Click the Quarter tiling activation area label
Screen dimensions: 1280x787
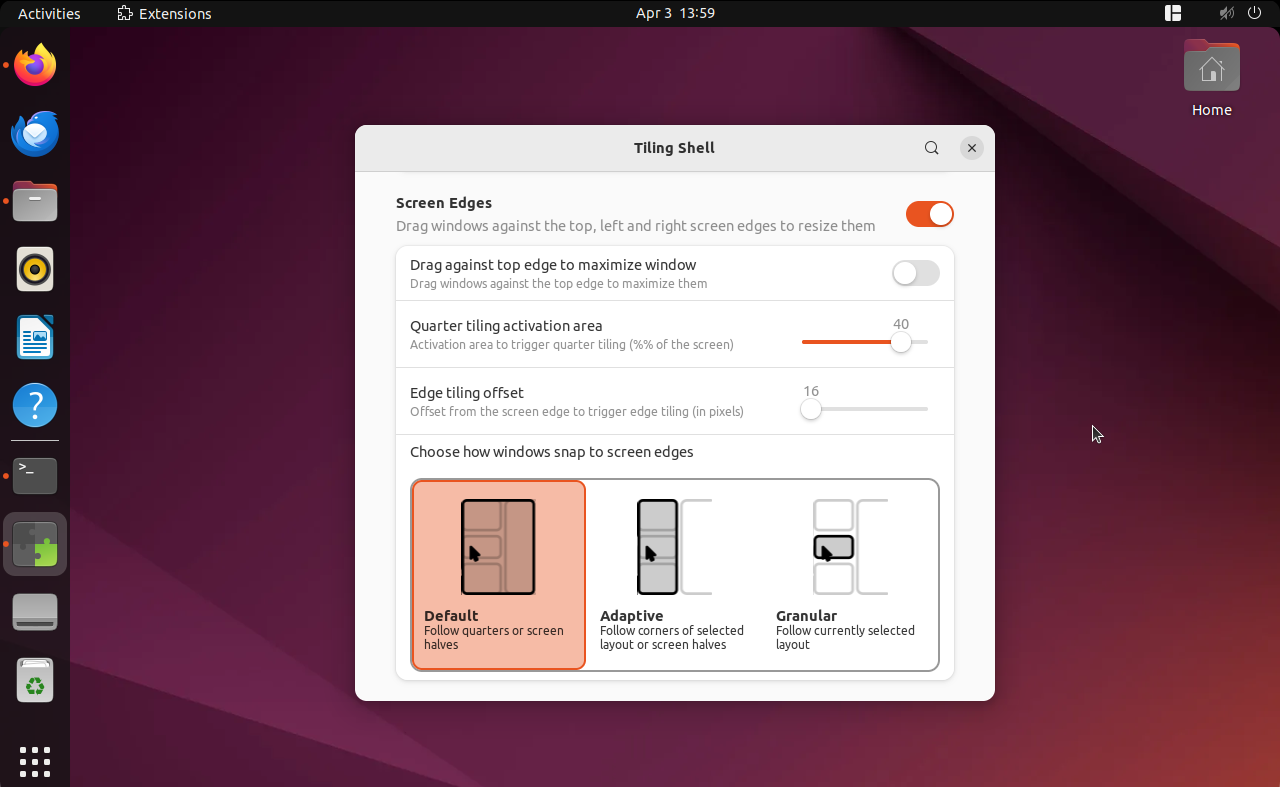[x=506, y=326]
